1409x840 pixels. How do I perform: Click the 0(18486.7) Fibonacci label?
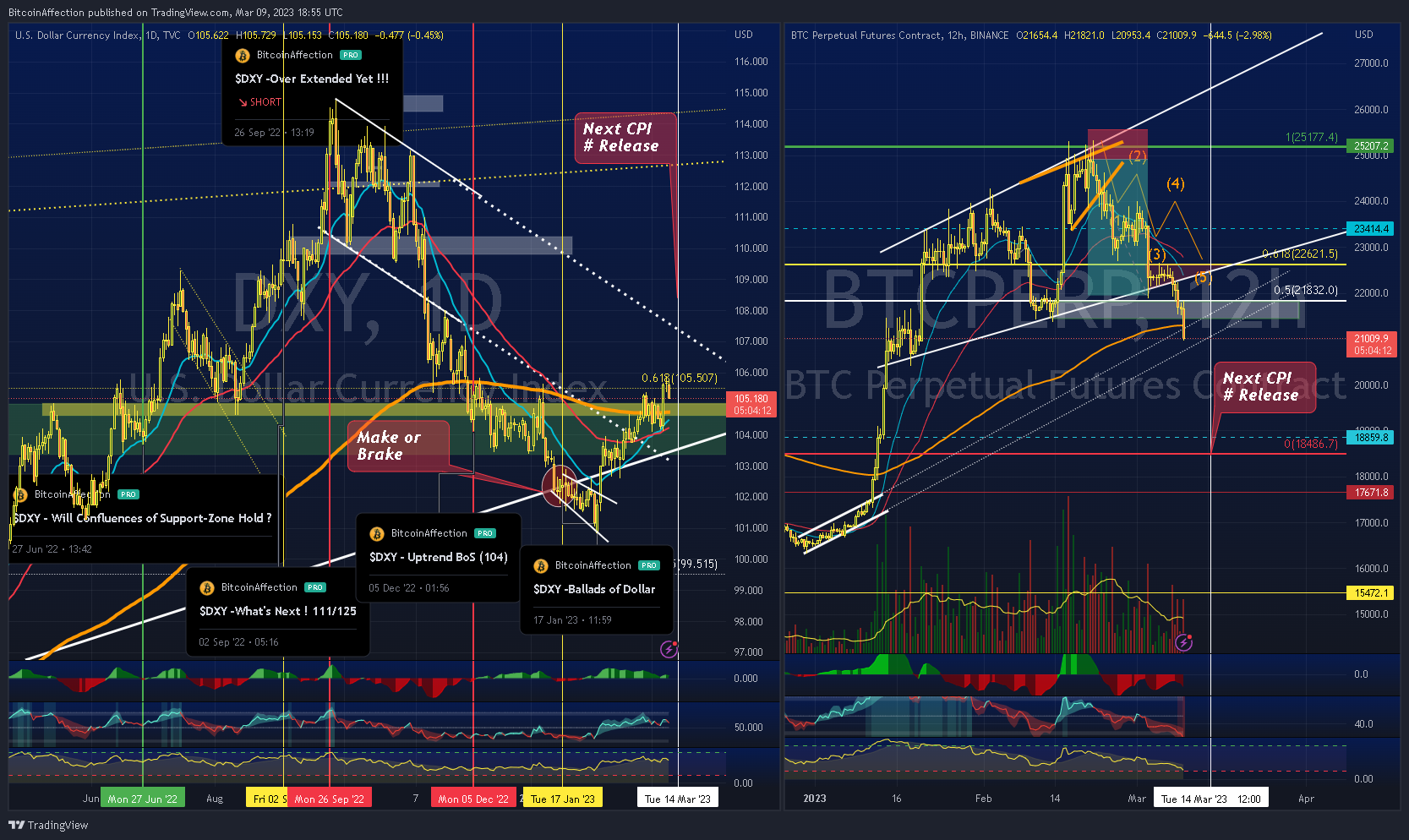tap(1311, 444)
